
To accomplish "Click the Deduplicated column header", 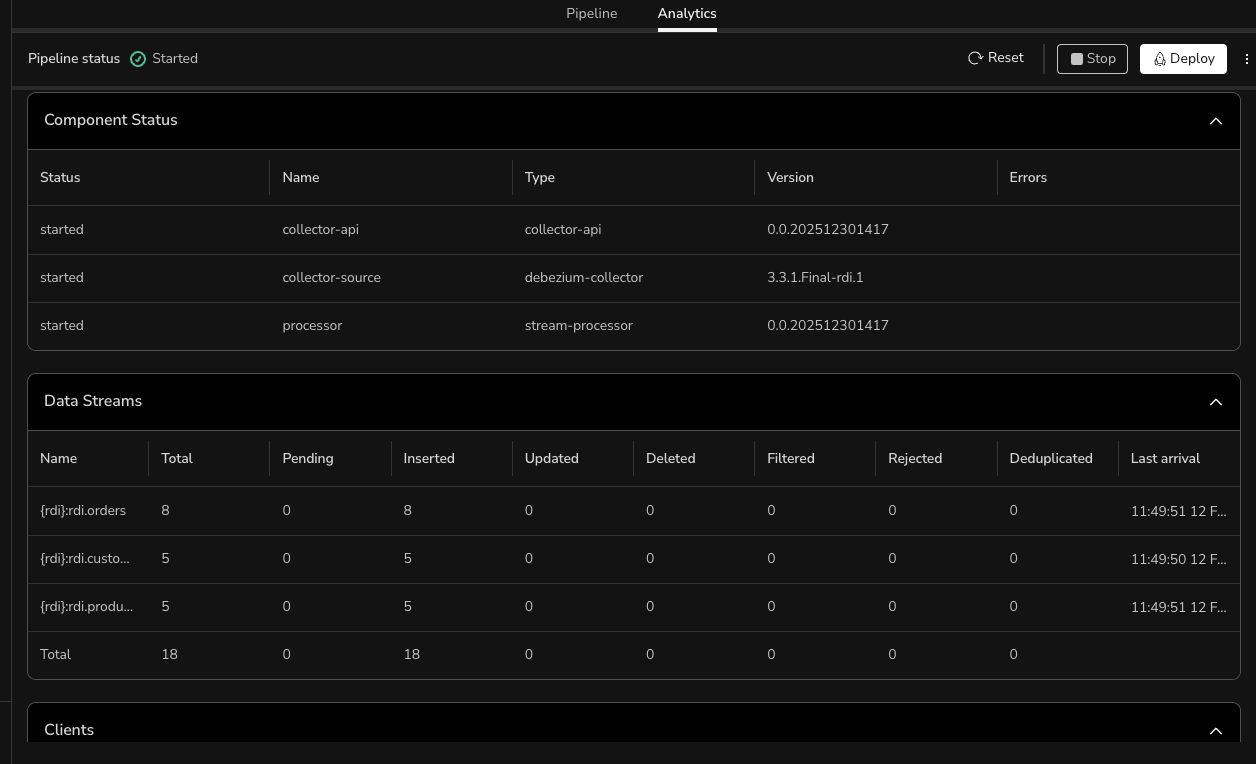I will point(1050,459).
